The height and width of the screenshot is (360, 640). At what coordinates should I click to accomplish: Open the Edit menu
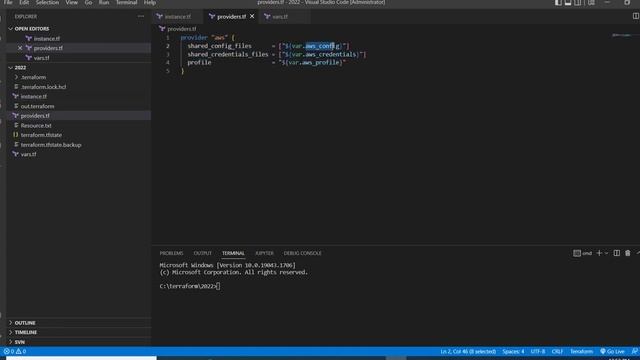click(x=24, y=2)
